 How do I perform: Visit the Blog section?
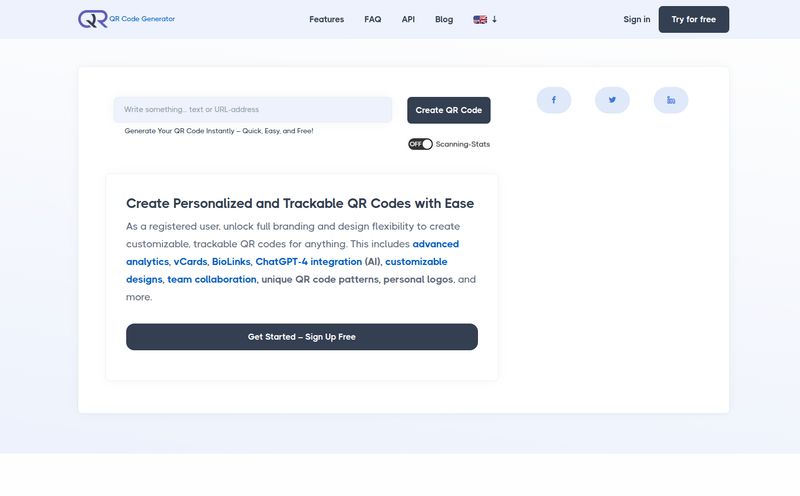tap(444, 19)
